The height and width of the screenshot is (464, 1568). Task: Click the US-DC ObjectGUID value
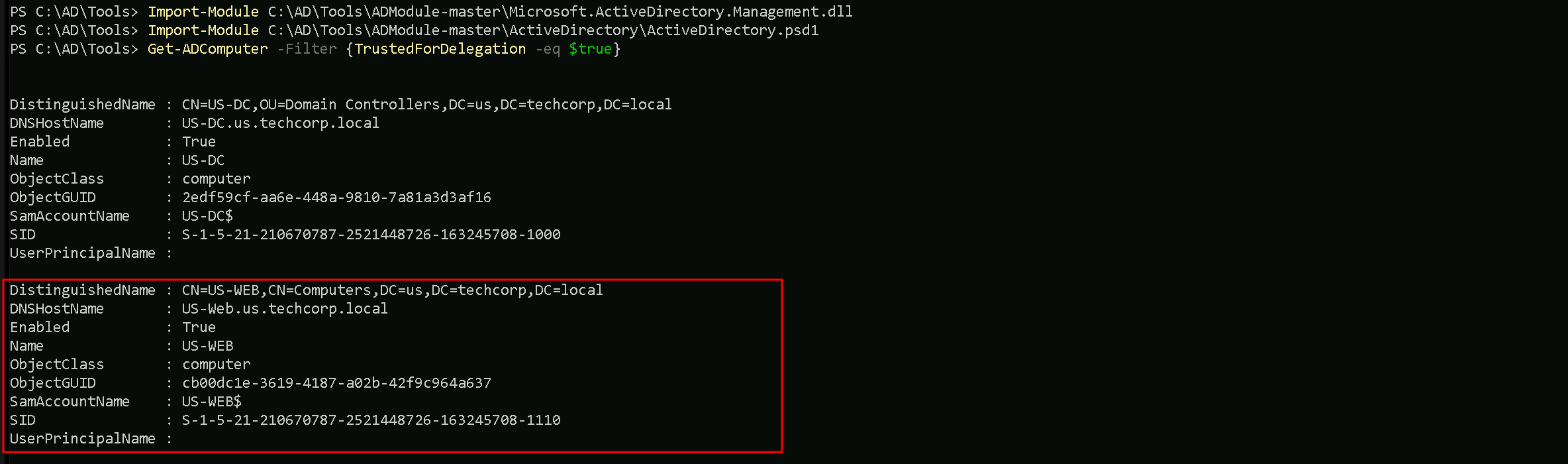336,198
